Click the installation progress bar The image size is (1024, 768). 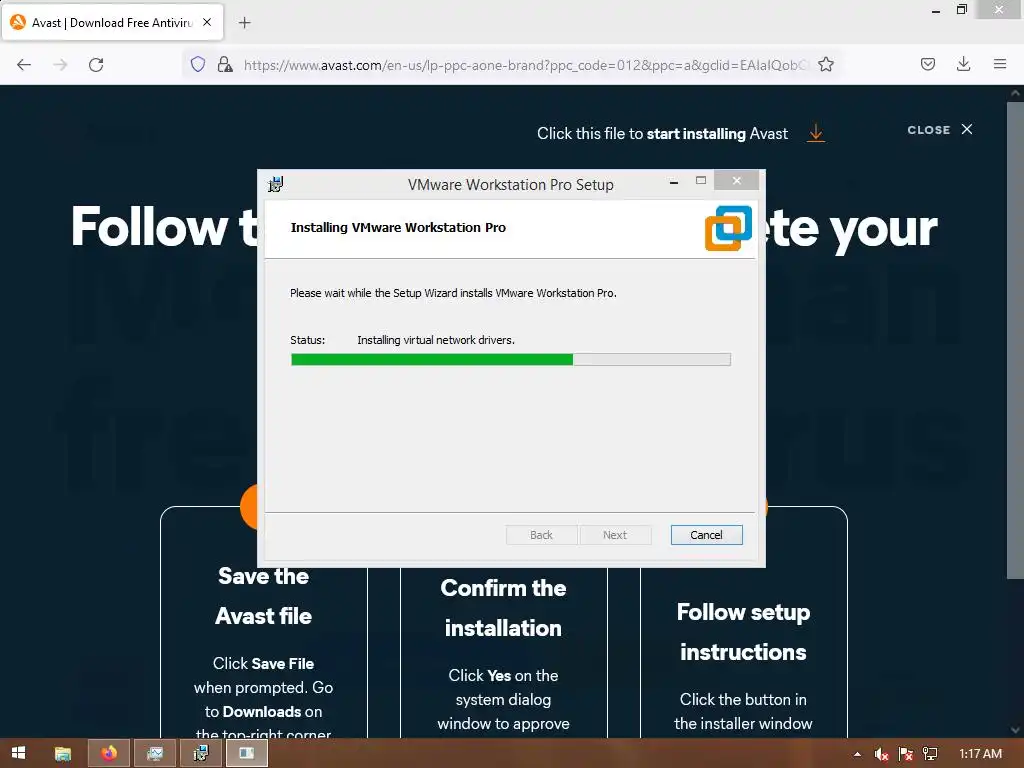(x=511, y=359)
